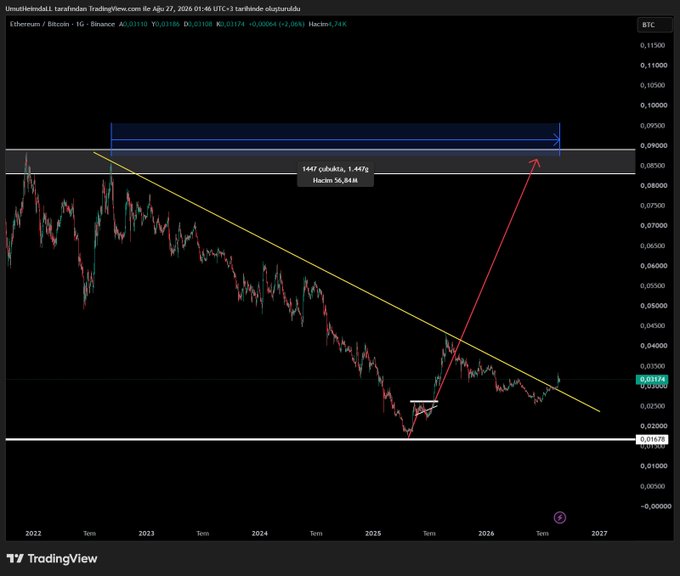Click the 2023 label on time axis
The image size is (680, 576).
(147, 533)
